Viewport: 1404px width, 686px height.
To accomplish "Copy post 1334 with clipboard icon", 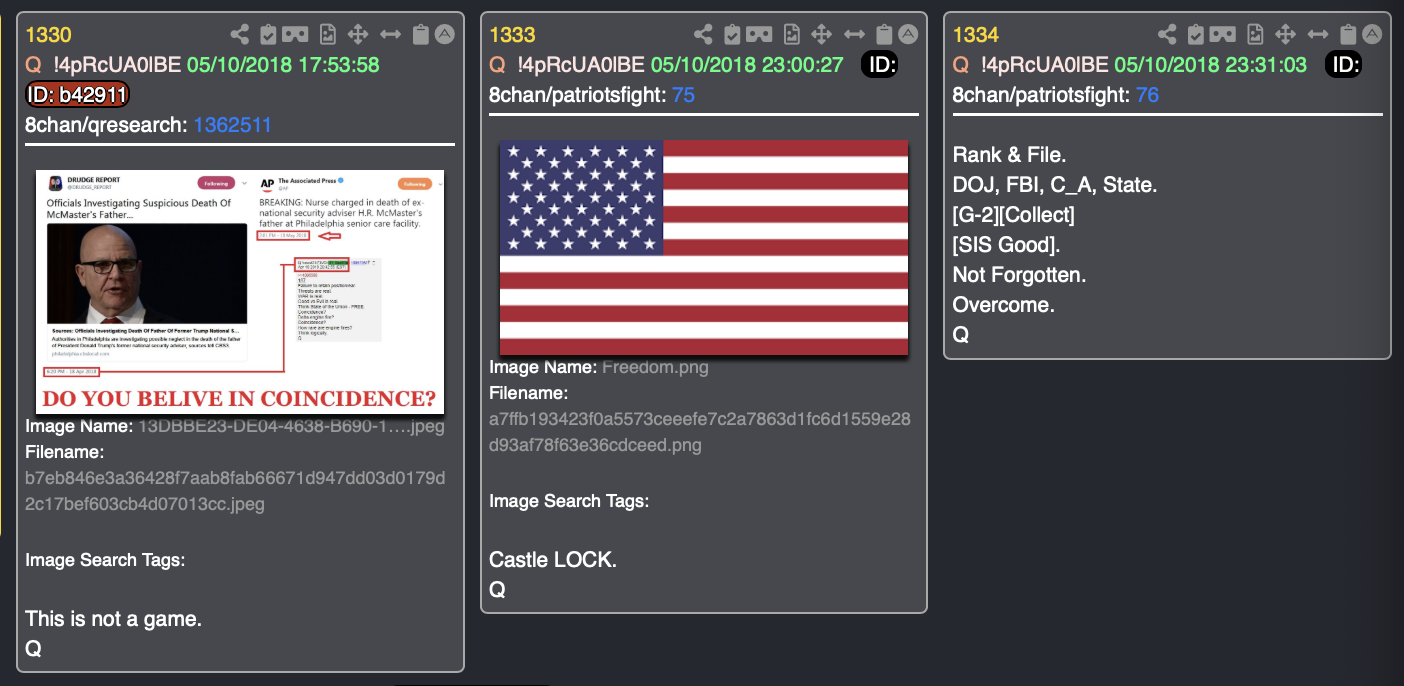I will [1349, 34].
